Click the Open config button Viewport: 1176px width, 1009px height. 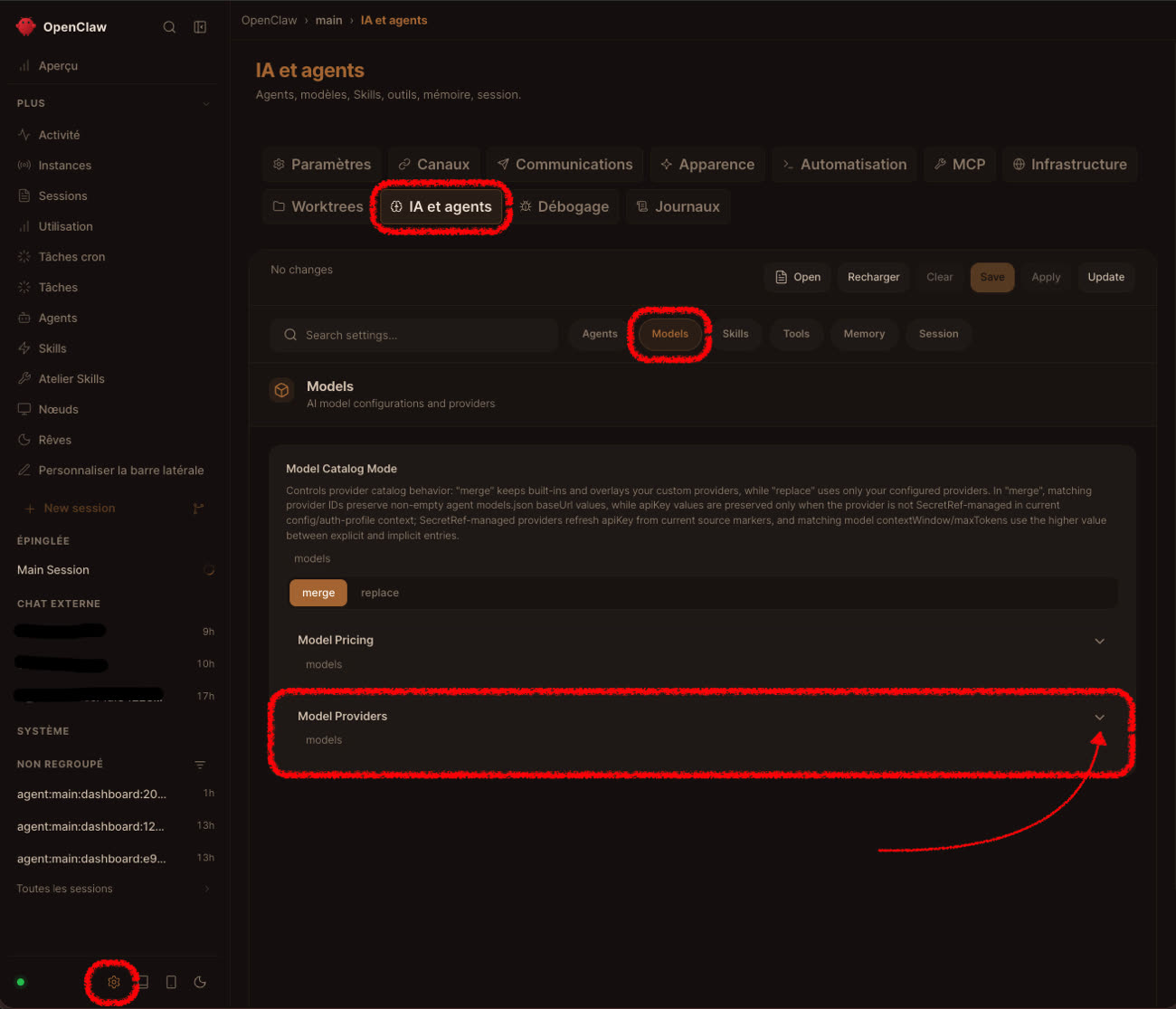(798, 277)
